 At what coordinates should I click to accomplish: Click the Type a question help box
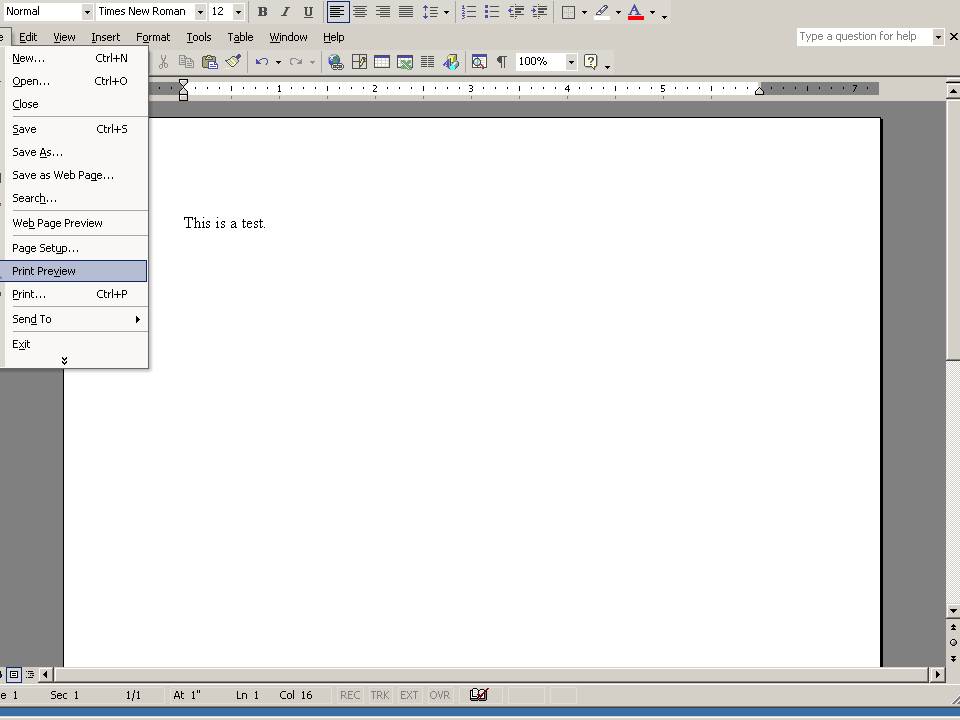(x=864, y=37)
